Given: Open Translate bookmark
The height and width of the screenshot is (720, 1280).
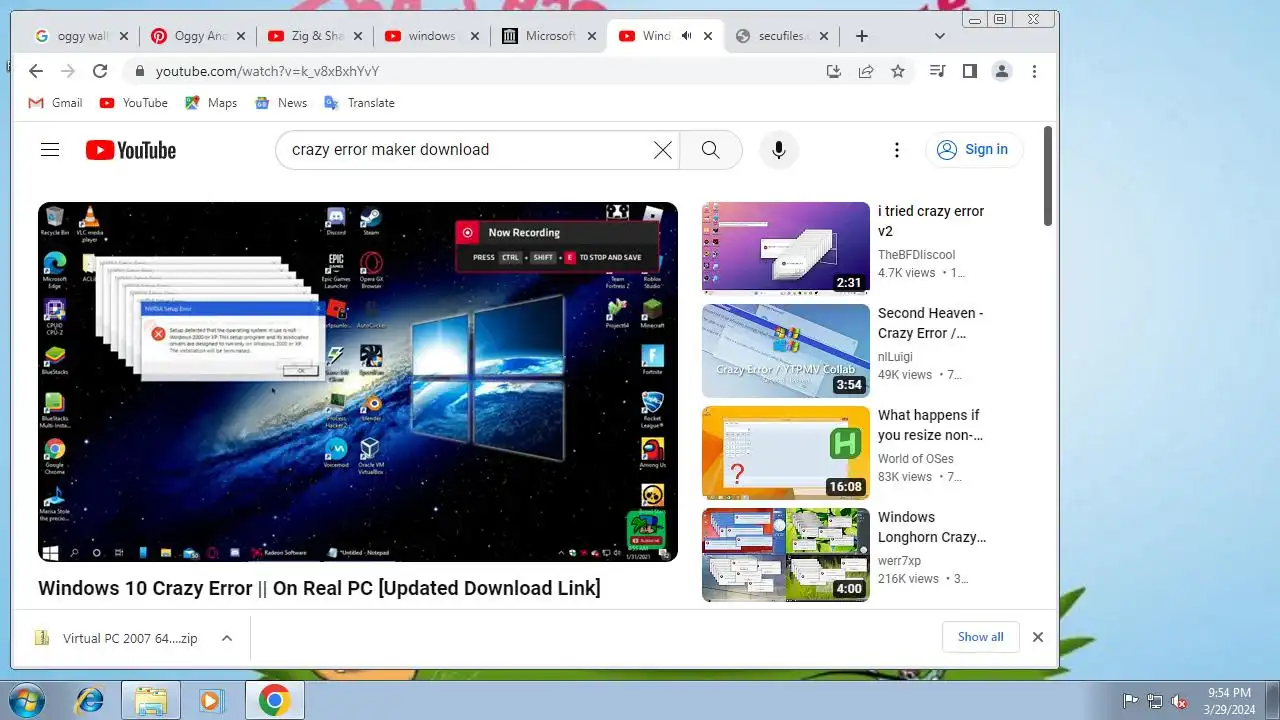Looking at the screenshot, I should point(359,103).
